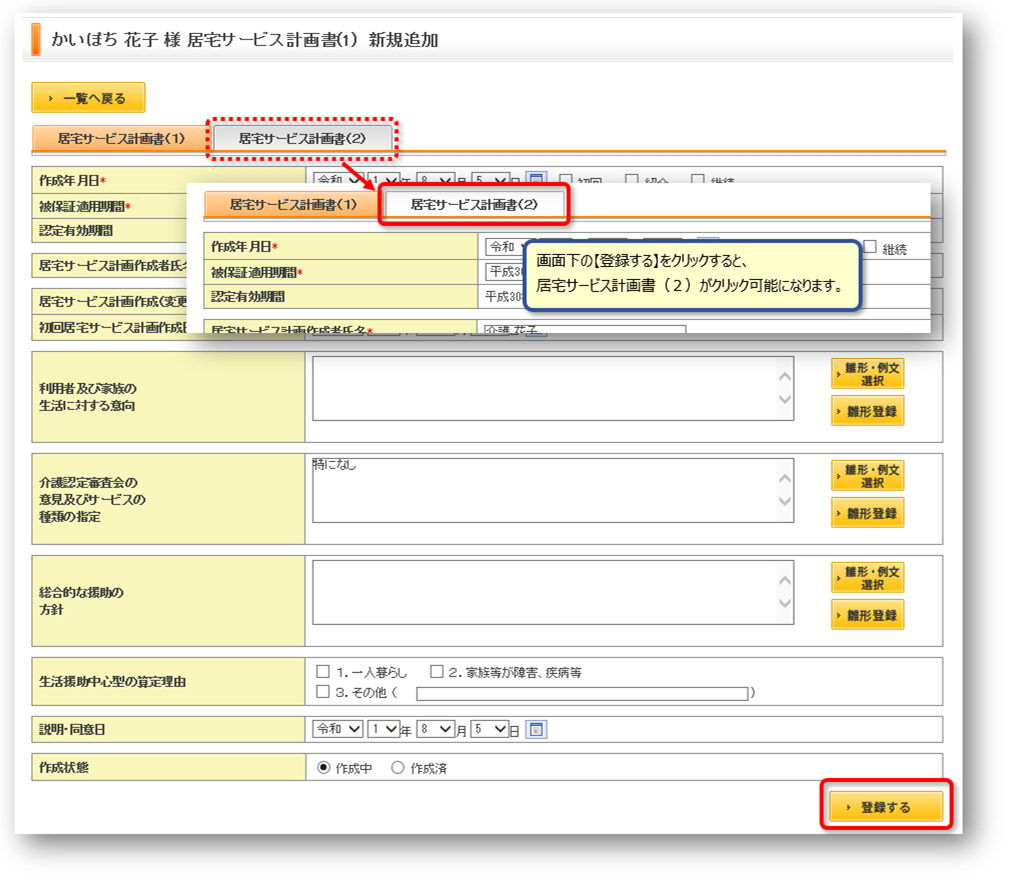Click the 説明・同意日 label
Image resolution: width=1024 pixels, height=880 pixels.
pyautogui.click(x=72, y=729)
